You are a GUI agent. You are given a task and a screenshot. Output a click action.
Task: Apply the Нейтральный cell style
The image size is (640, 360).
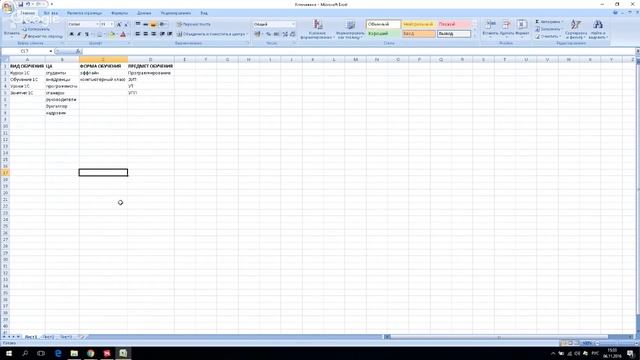tap(418, 24)
